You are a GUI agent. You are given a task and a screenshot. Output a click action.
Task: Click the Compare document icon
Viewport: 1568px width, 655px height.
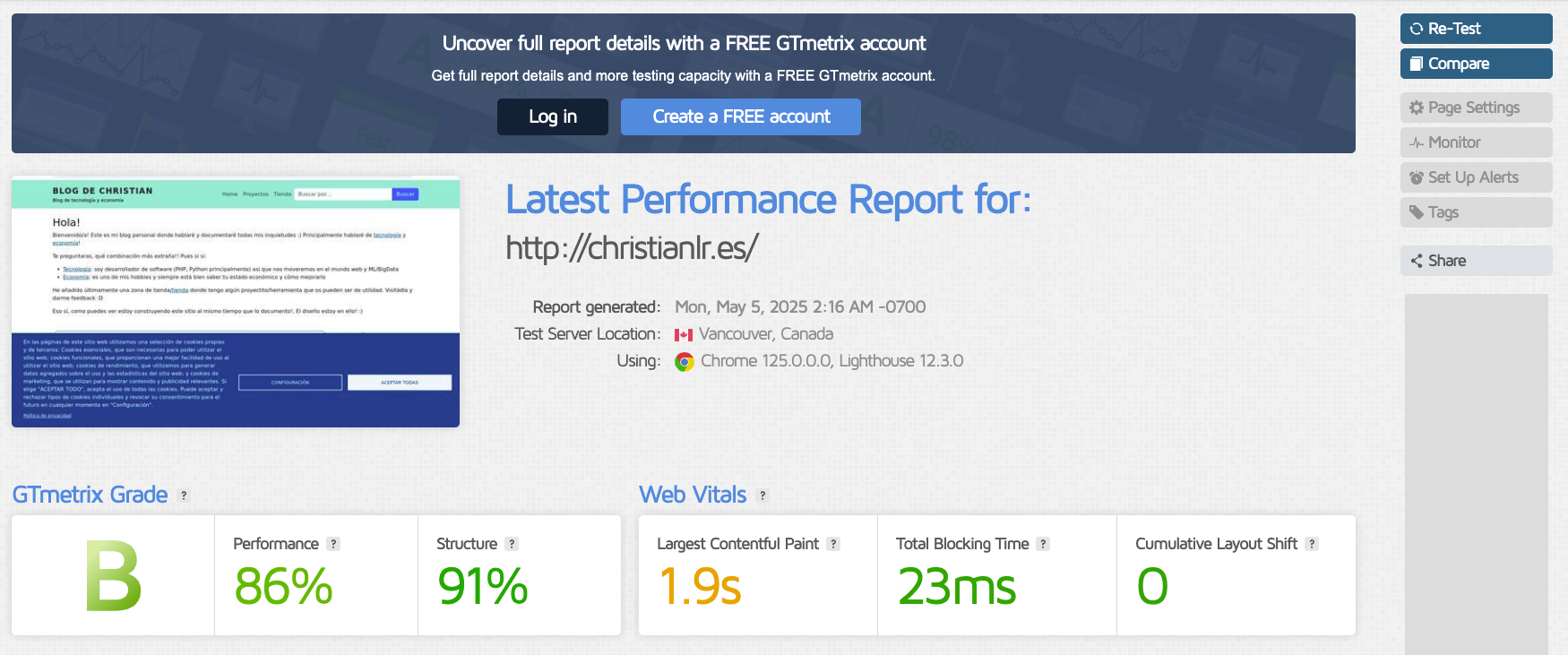1417,64
